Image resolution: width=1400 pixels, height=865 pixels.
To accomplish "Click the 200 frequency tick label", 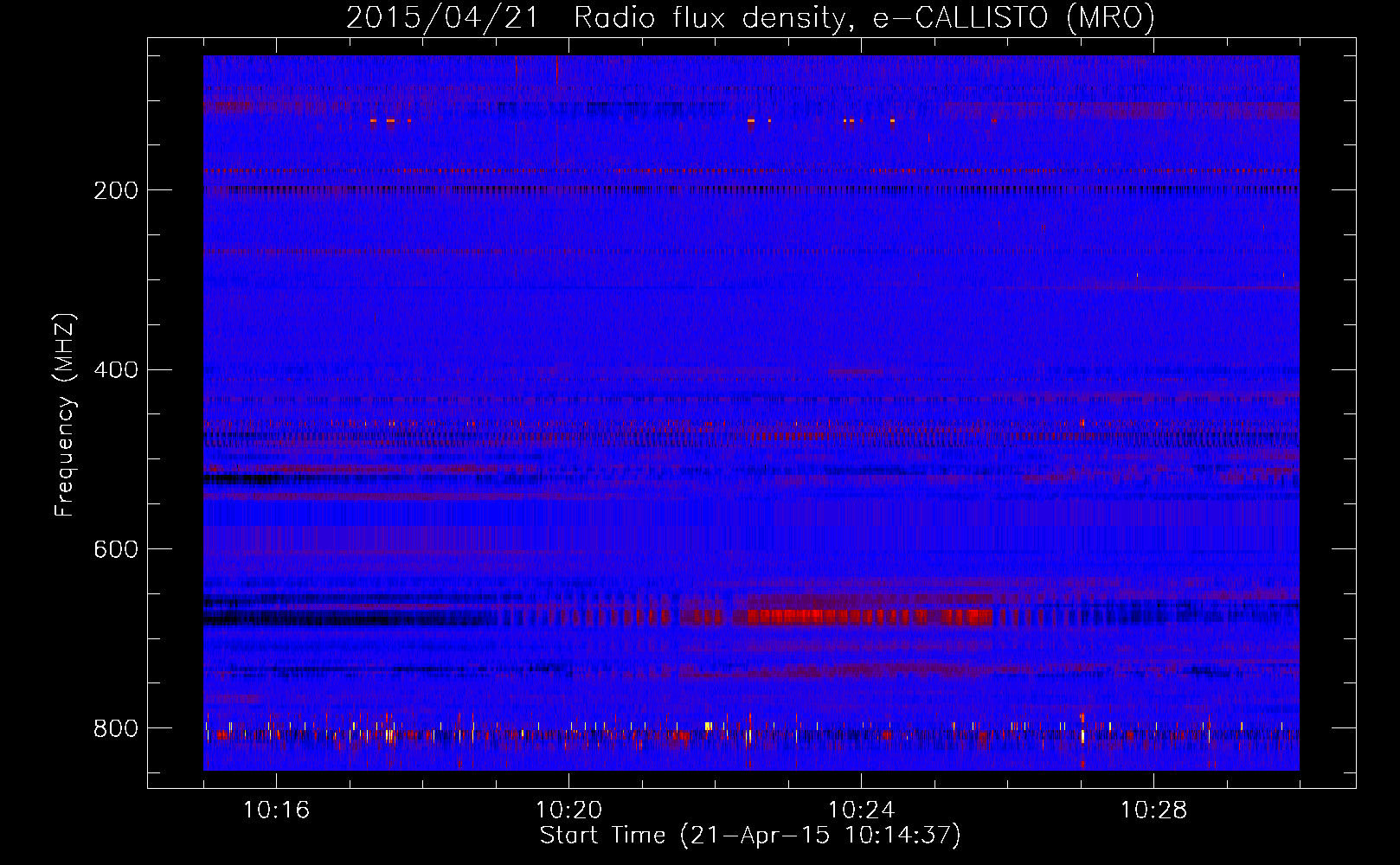I will (x=115, y=190).
